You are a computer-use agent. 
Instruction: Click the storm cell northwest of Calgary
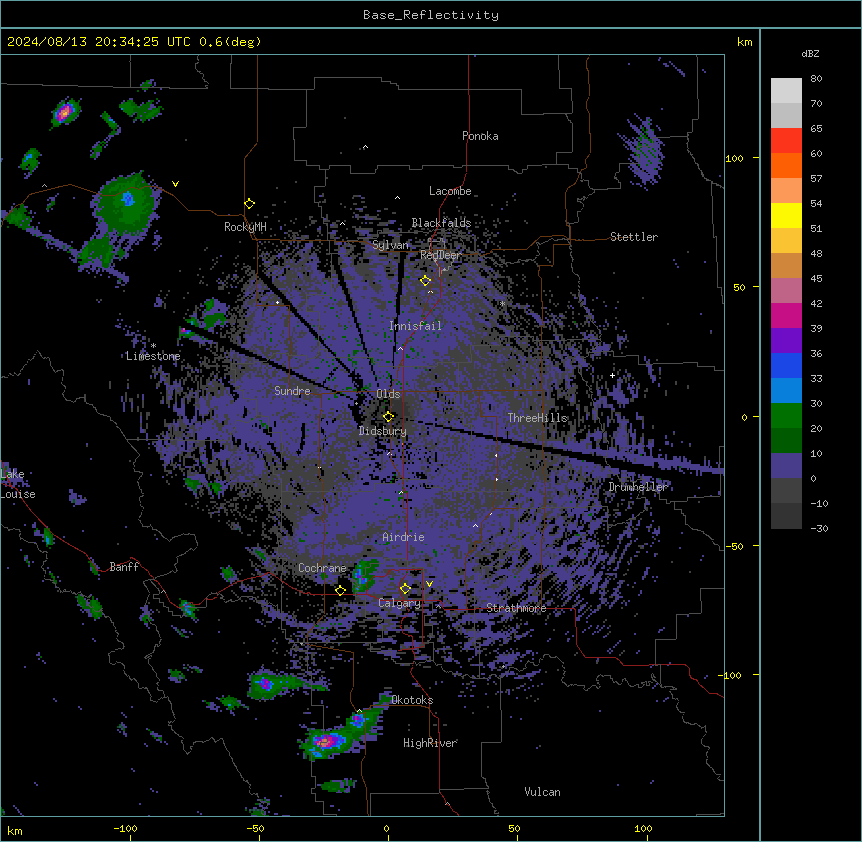click(x=363, y=575)
